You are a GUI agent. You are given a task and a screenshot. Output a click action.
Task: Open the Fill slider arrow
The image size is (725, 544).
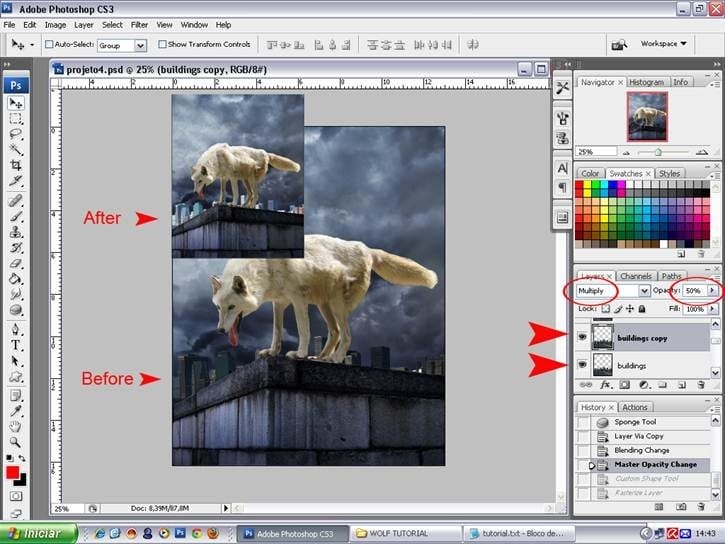pyautogui.click(x=713, y=309)
